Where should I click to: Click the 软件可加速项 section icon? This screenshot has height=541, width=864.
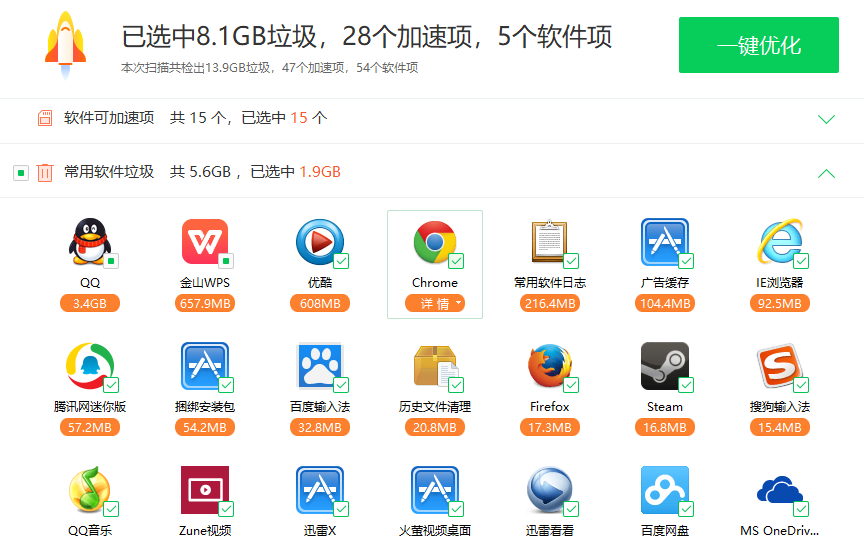click(45, 118)
